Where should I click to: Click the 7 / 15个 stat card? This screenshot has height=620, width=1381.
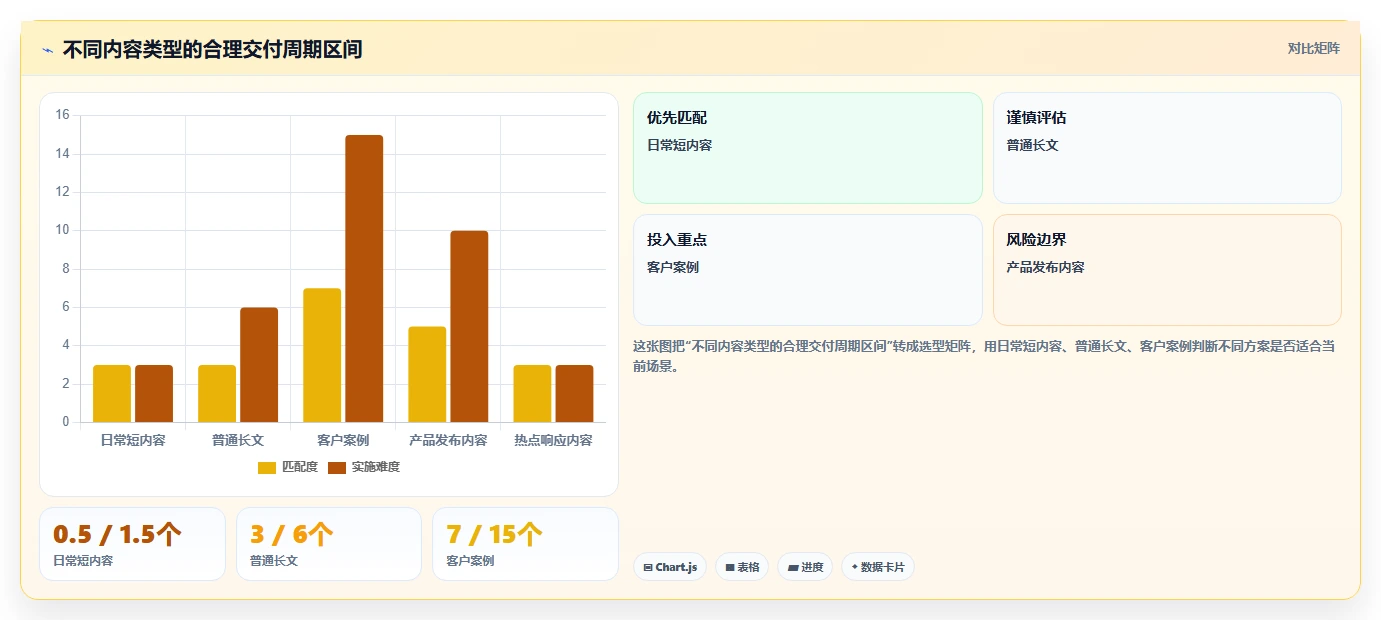[525, 544]
